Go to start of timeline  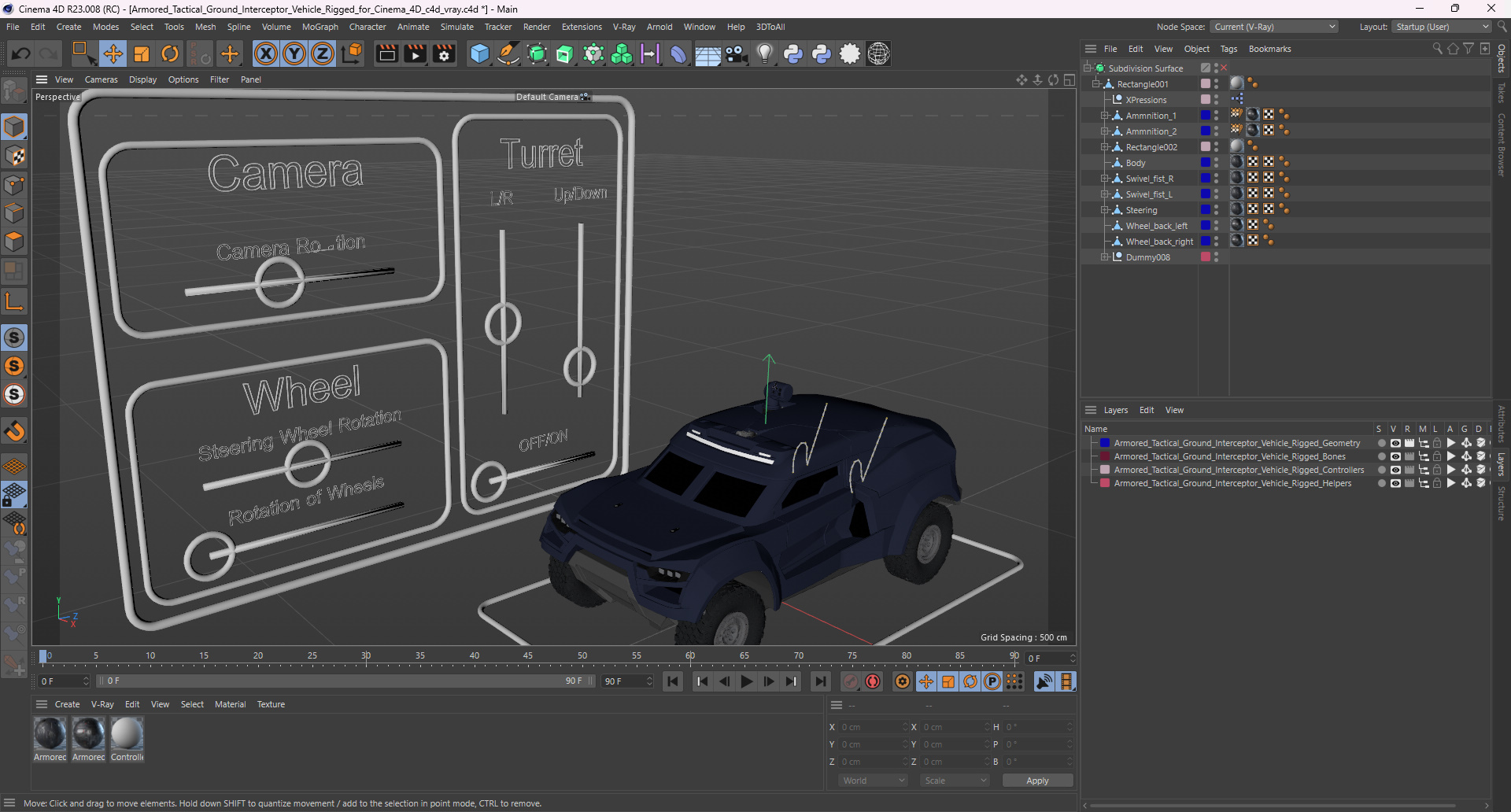tap(673, 681)
